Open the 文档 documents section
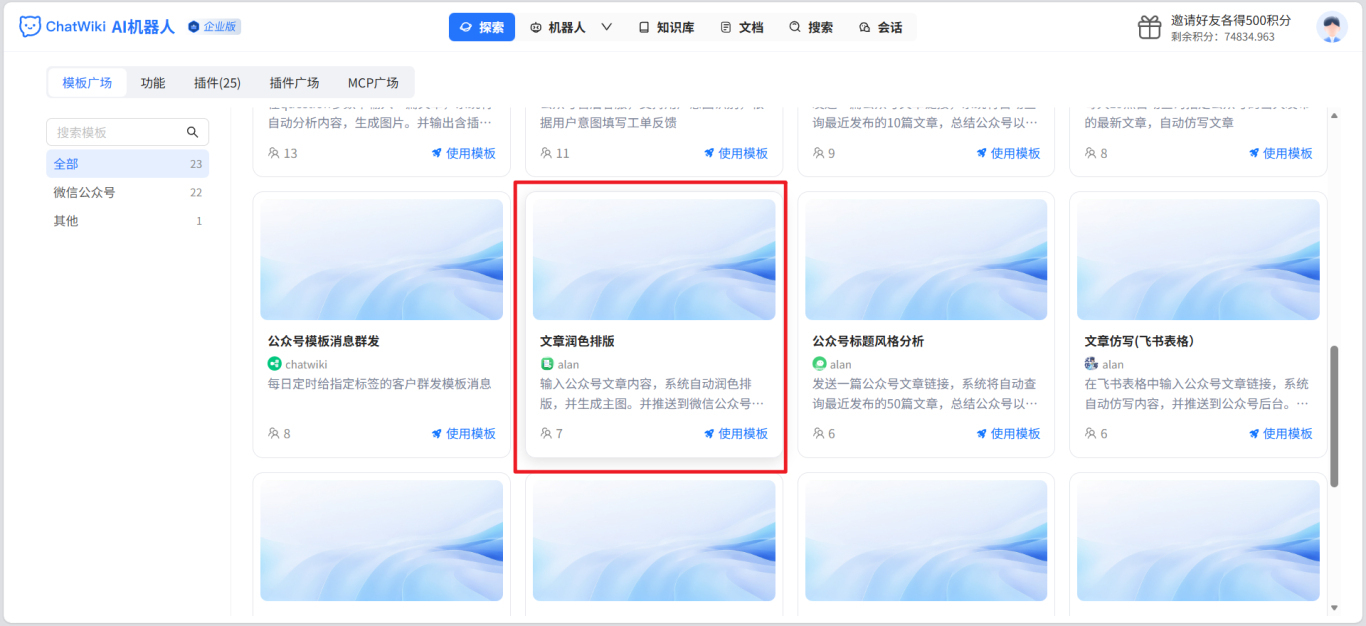1366x626 pixels. (742, 27)
